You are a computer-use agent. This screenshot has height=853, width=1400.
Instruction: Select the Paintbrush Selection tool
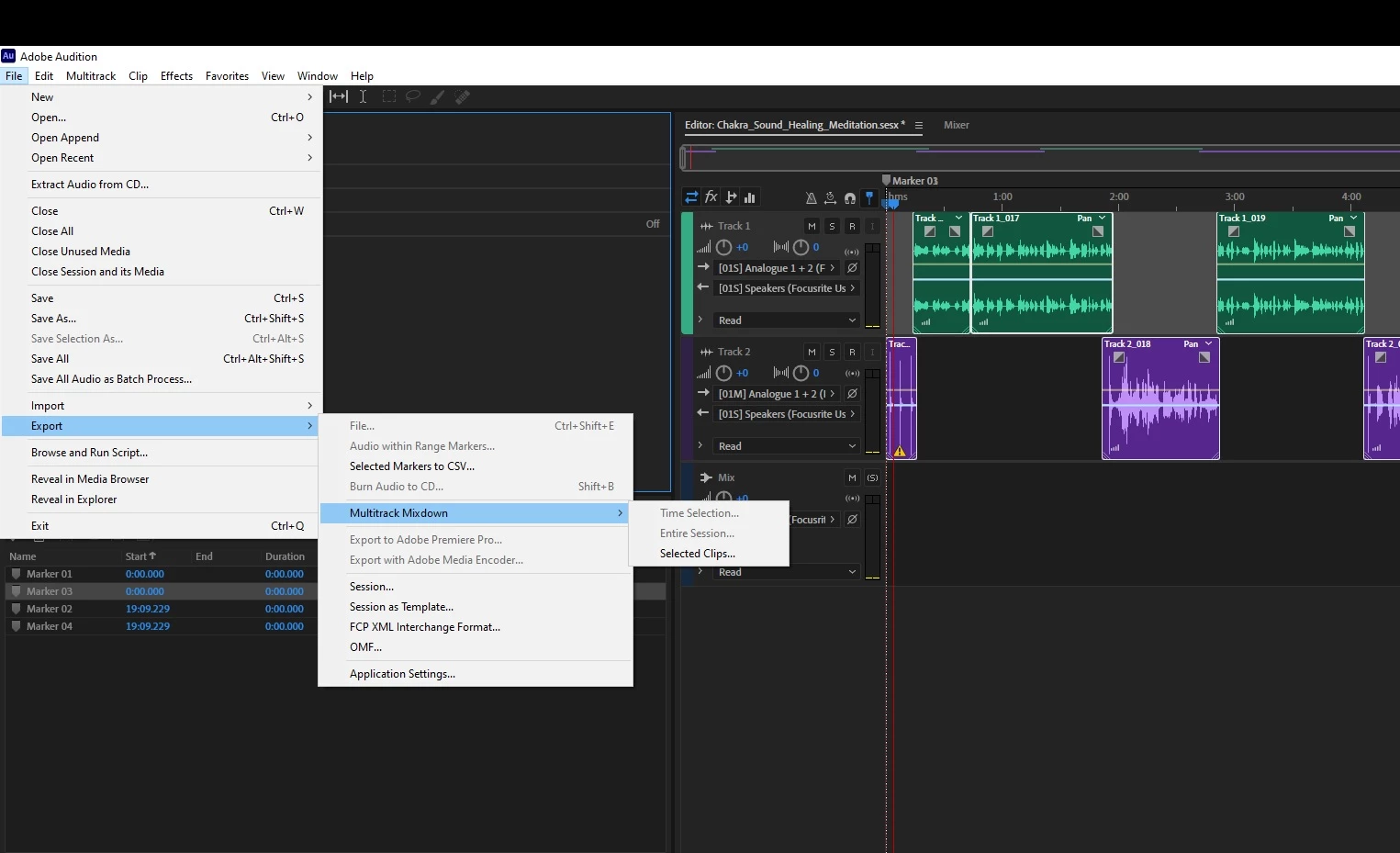438,96
